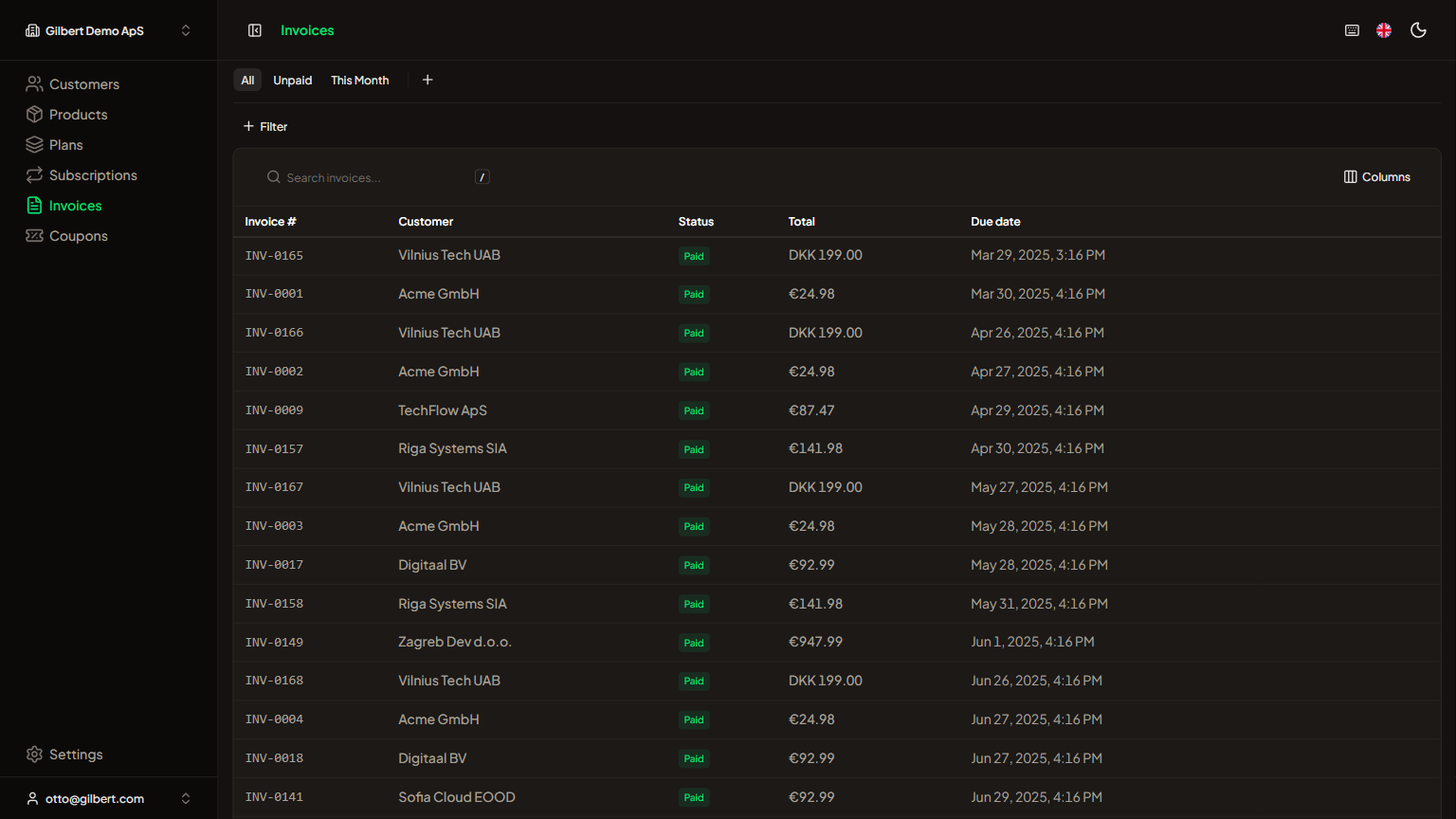Switch to the Unpaid tab

[x=292, y=80]
